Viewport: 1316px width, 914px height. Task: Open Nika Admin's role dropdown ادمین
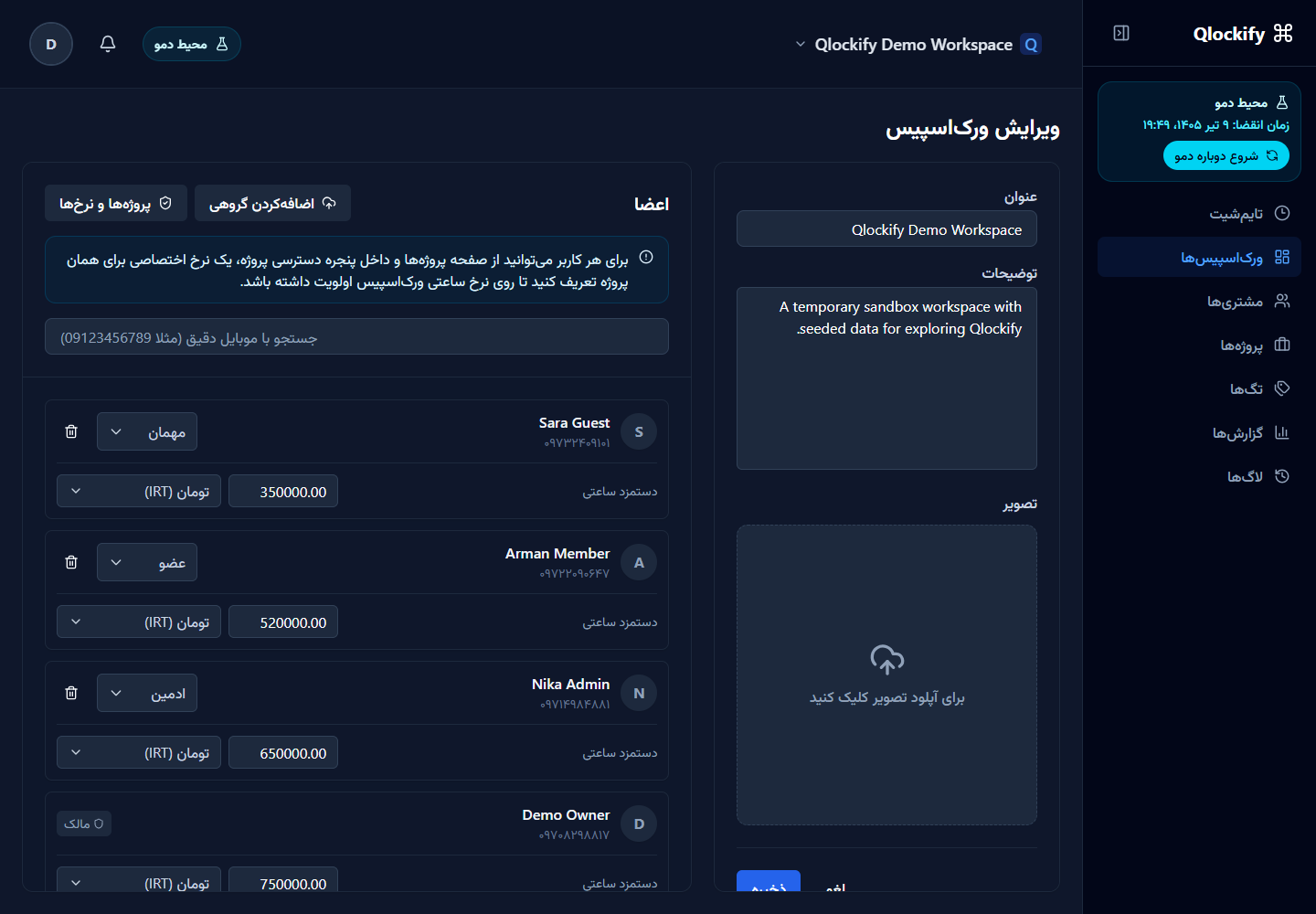147,693
